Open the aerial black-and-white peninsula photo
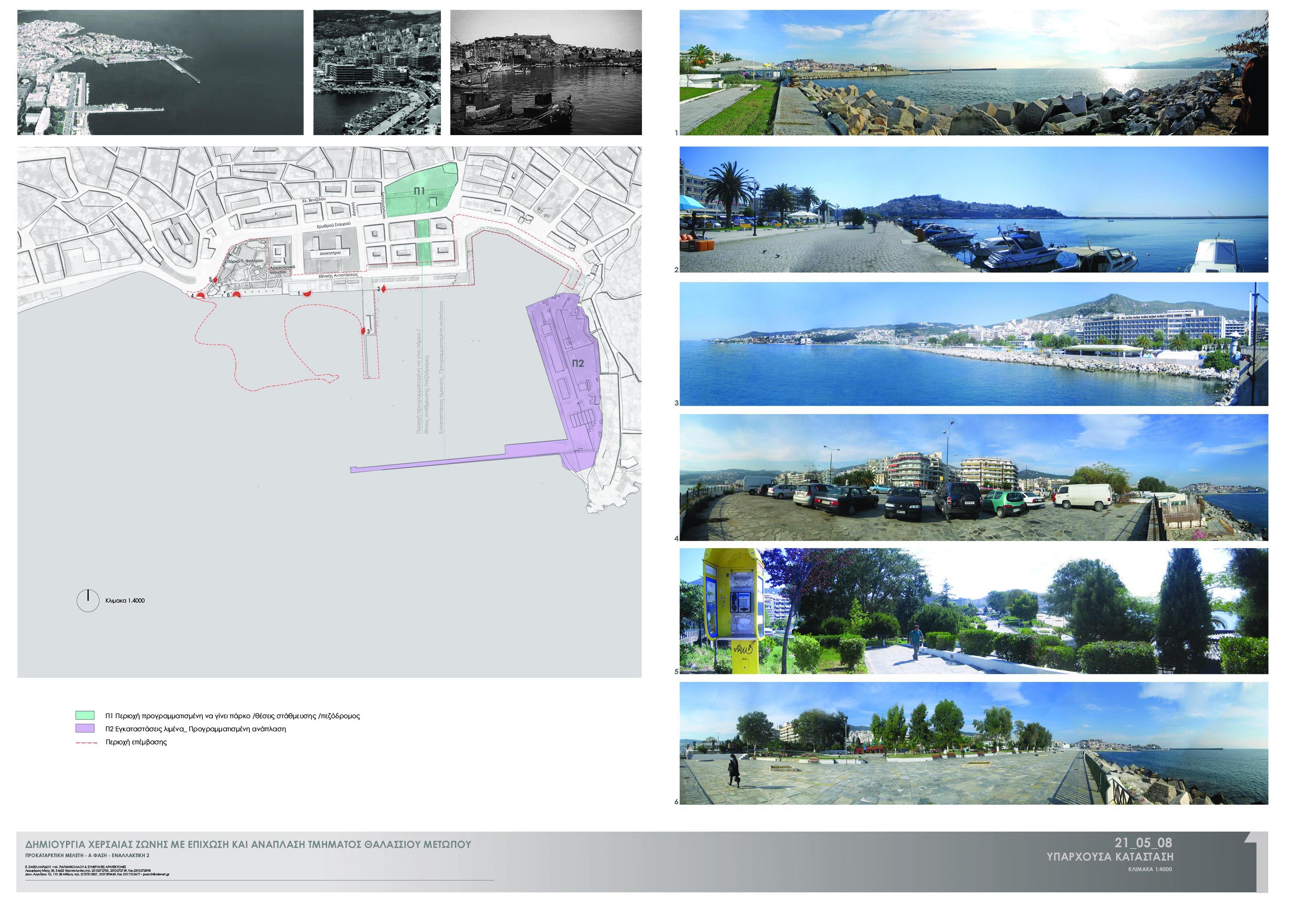 click(160, 72)
